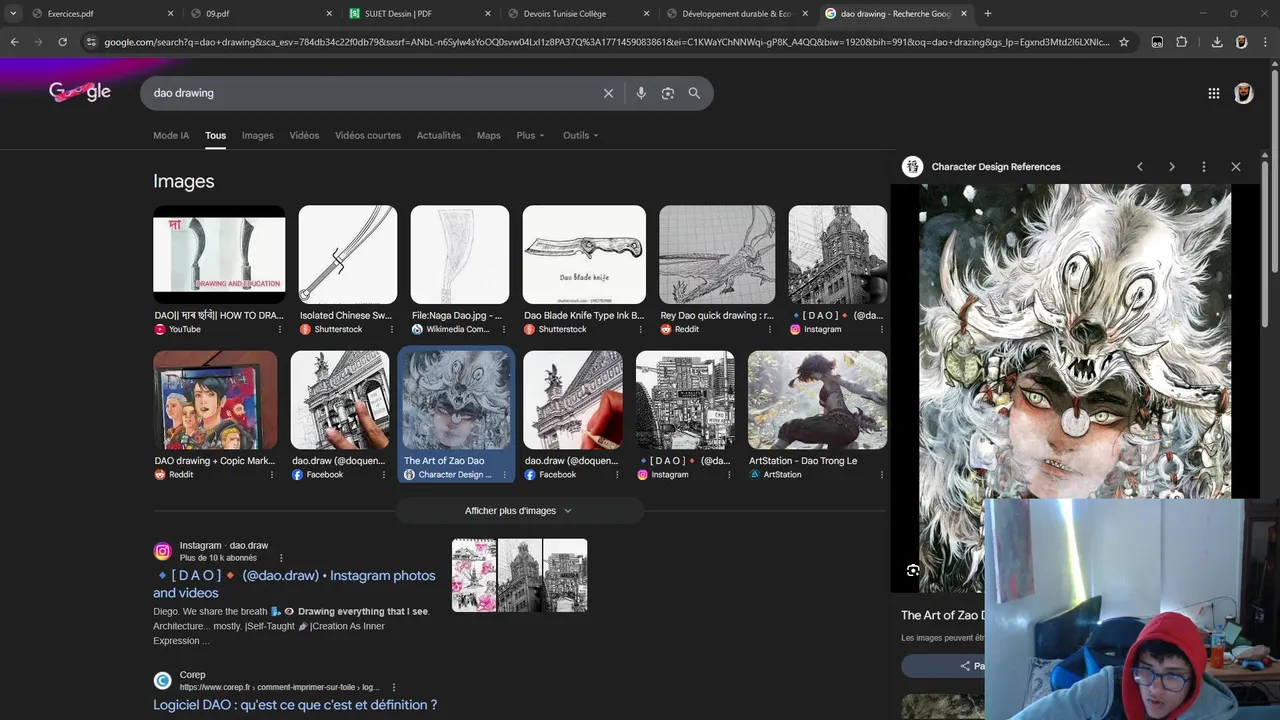Open a new browser tab
This screenshot has width=1280, height=720.
coord(988,14)
